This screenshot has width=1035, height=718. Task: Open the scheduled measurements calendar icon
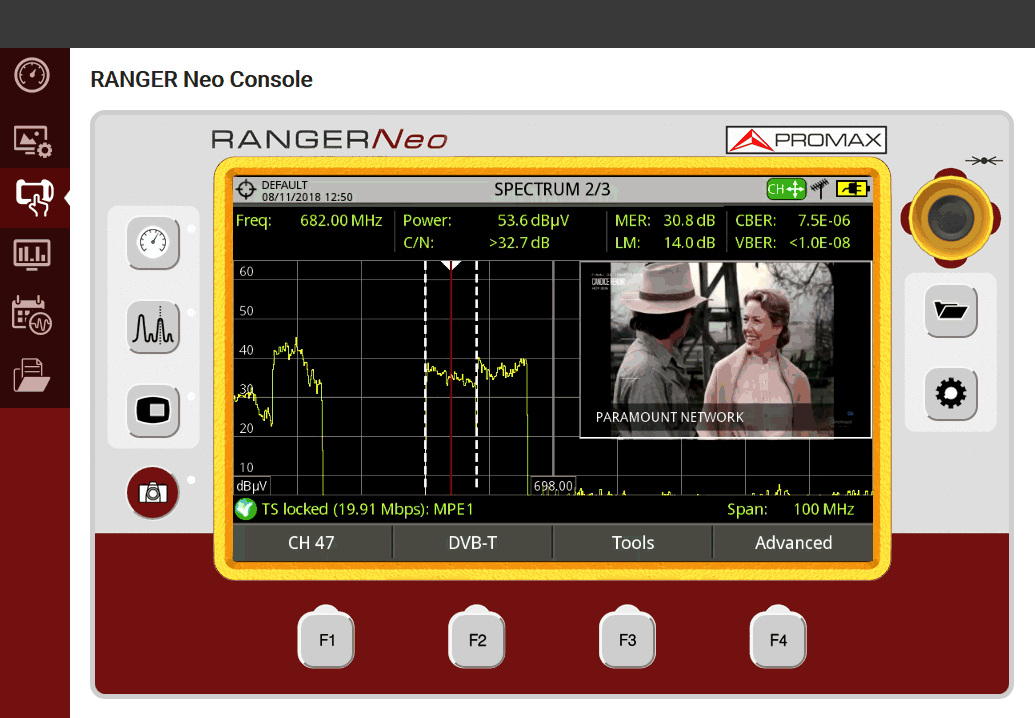pos(32,315)
